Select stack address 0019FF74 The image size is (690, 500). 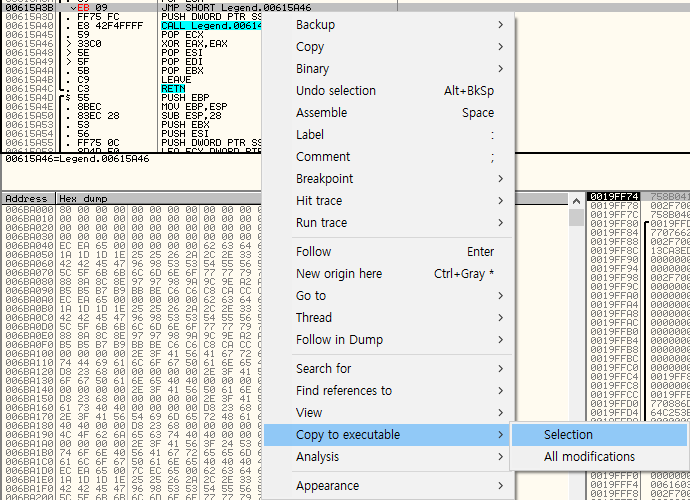[x=614, y=196]
